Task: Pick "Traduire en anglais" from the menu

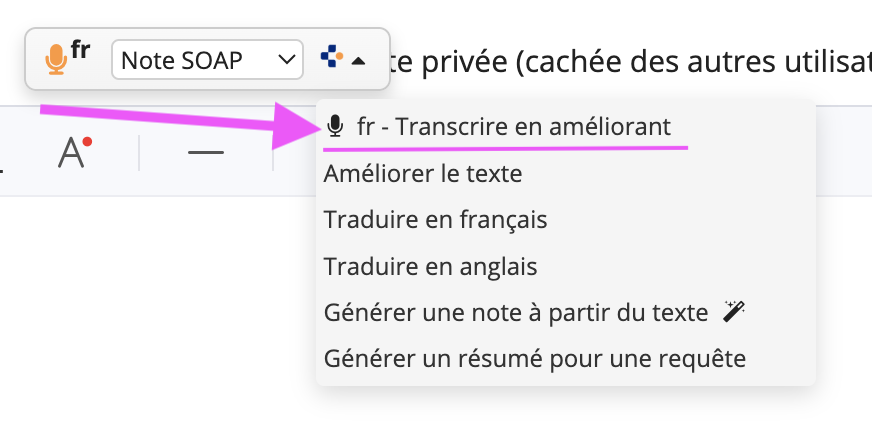Action: pos(431,267)
